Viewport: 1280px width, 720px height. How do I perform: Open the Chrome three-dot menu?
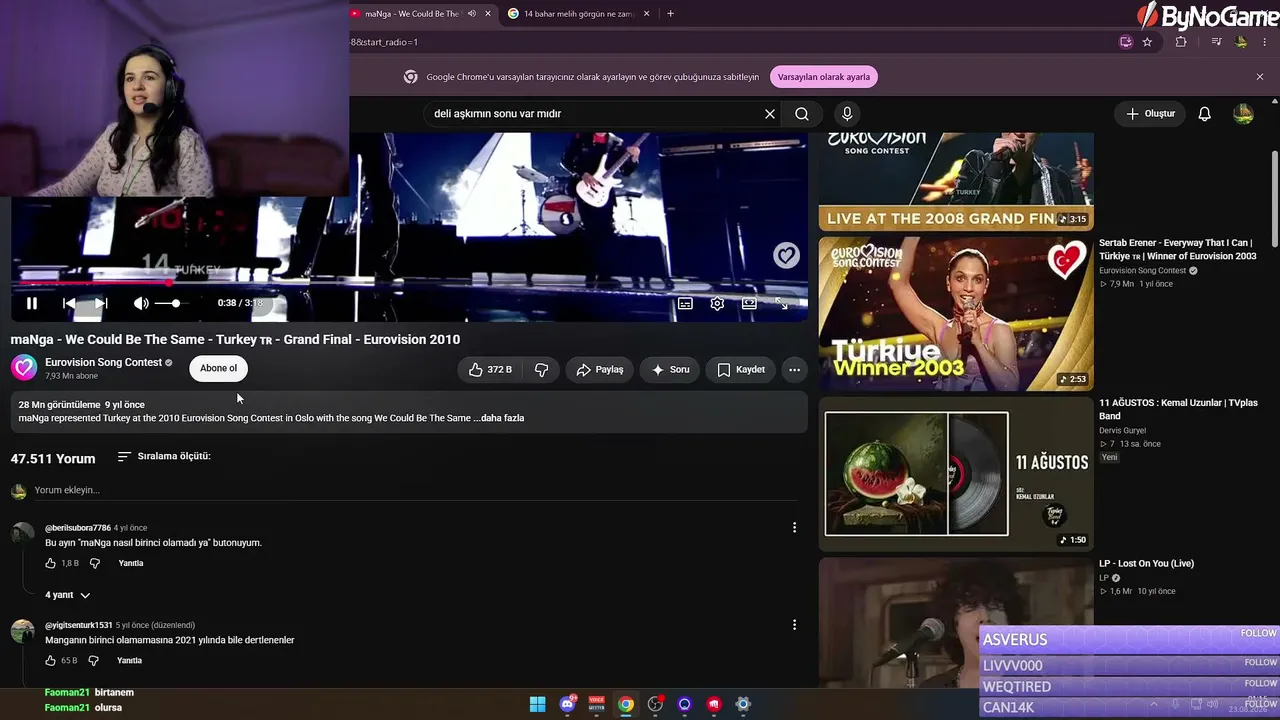1265,42
